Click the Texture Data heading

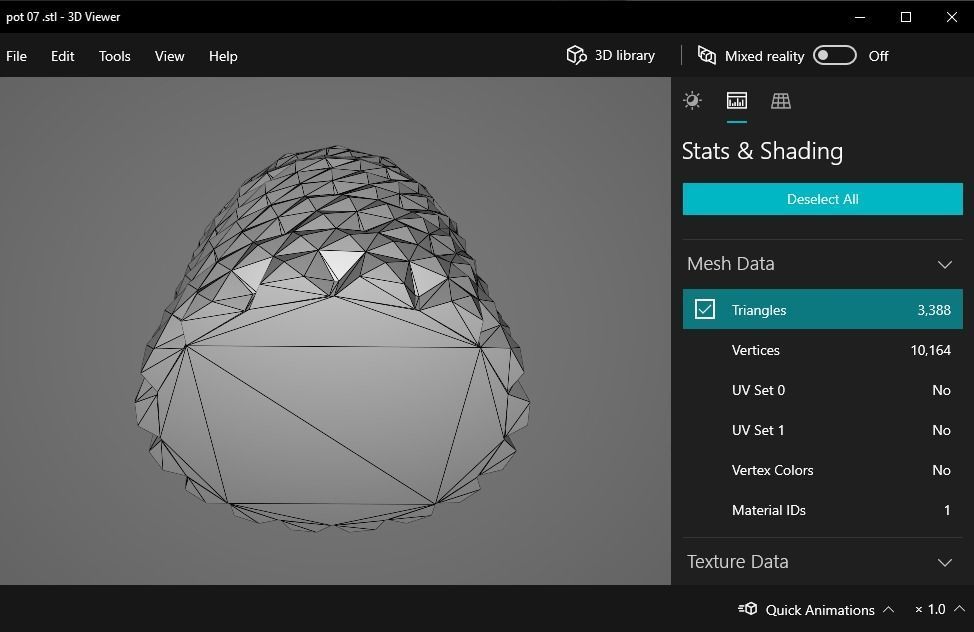[737, 562]
